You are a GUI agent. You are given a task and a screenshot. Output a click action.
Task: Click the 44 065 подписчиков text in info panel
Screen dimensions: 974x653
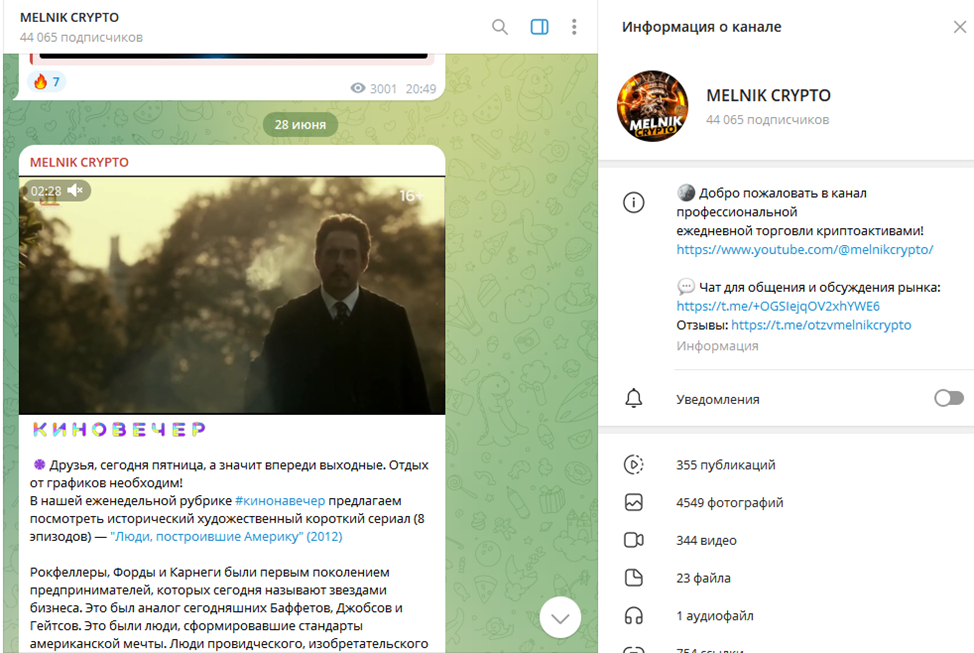767,120
